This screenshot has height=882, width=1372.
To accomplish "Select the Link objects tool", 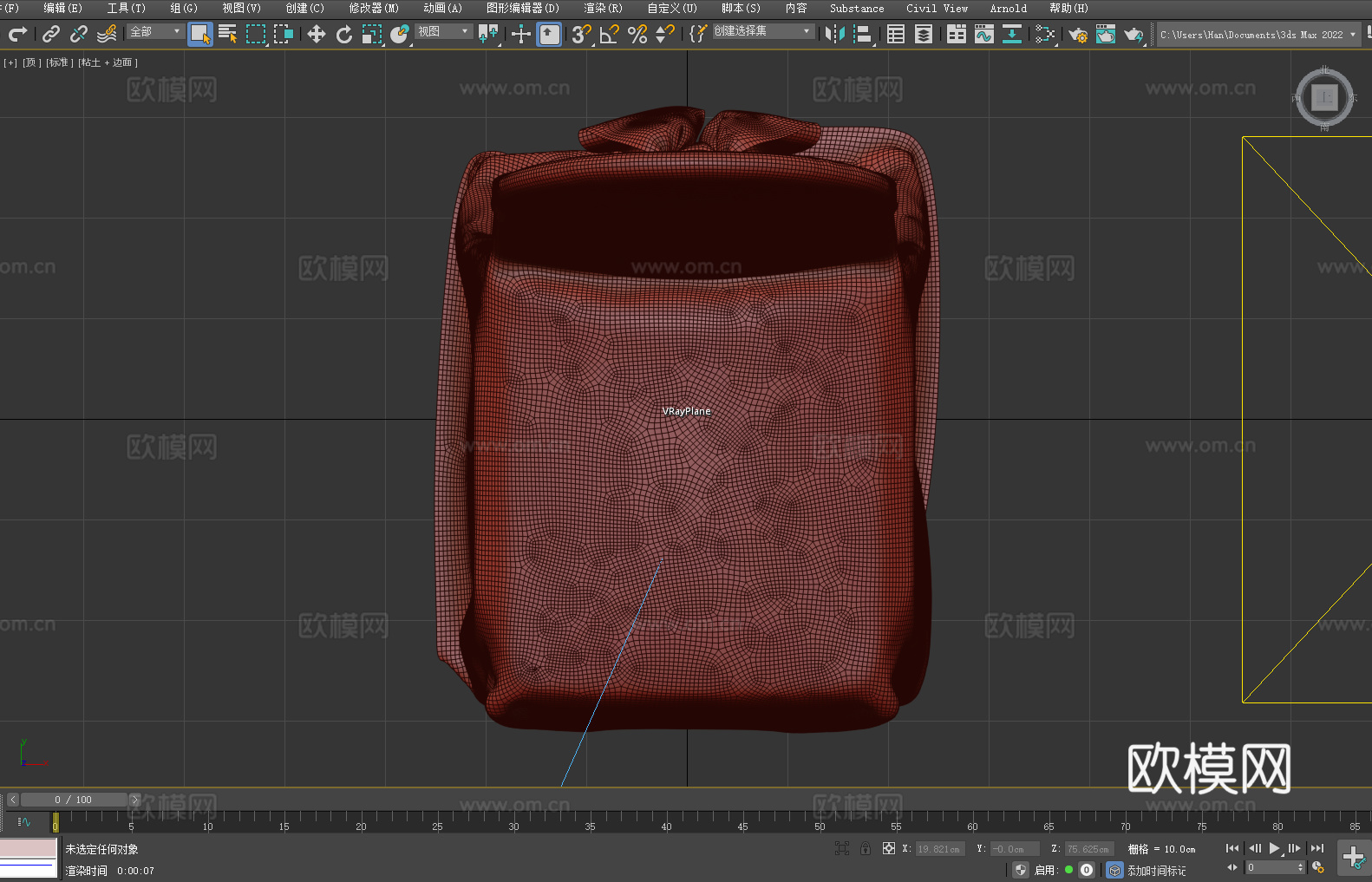I will [x=51, y=34].
